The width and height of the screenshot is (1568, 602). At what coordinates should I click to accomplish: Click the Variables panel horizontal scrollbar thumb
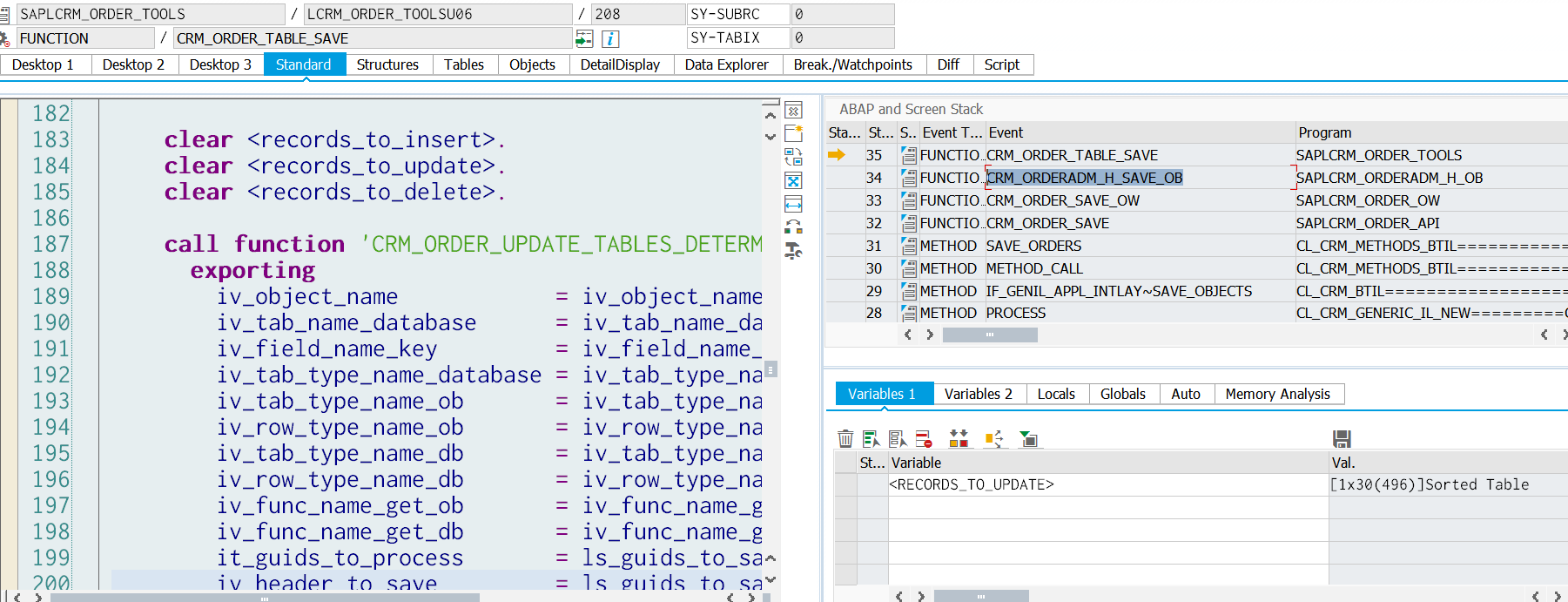click(981, 596)
